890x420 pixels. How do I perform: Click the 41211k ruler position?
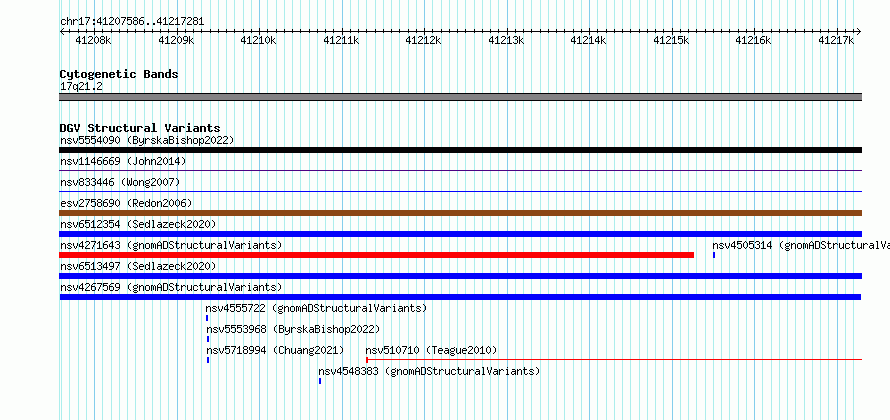pos(341,40)
